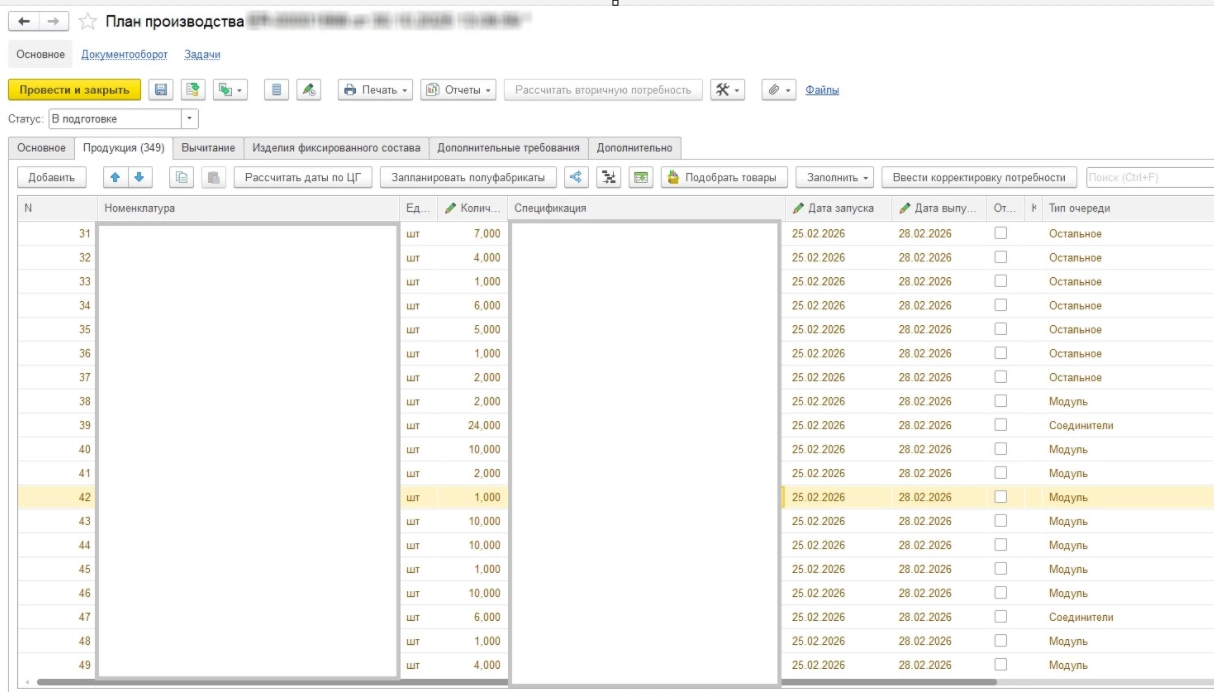Expand the Отчеты dropdown
This screenshot has height=692, width=1214.
(459, 91)
